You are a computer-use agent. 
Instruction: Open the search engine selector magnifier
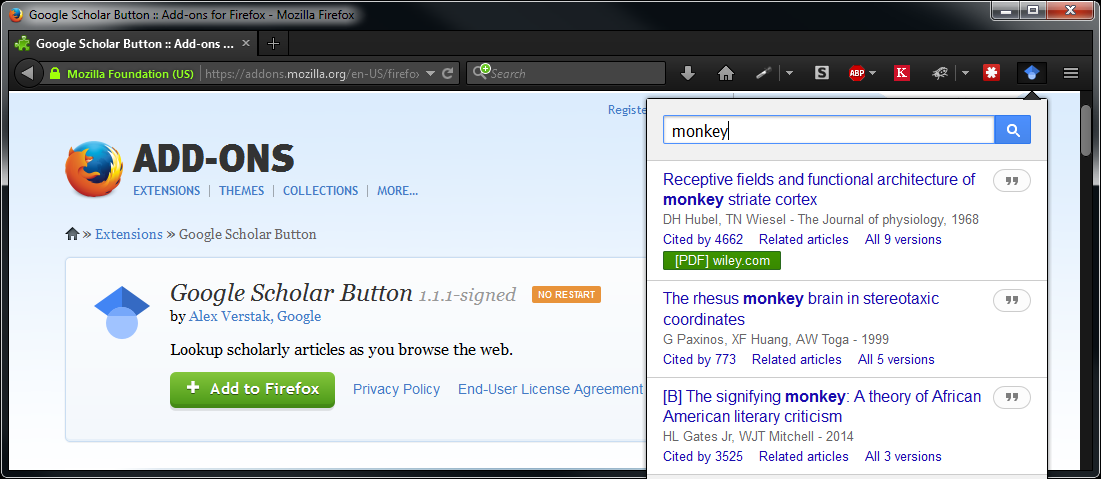[482, 72]
